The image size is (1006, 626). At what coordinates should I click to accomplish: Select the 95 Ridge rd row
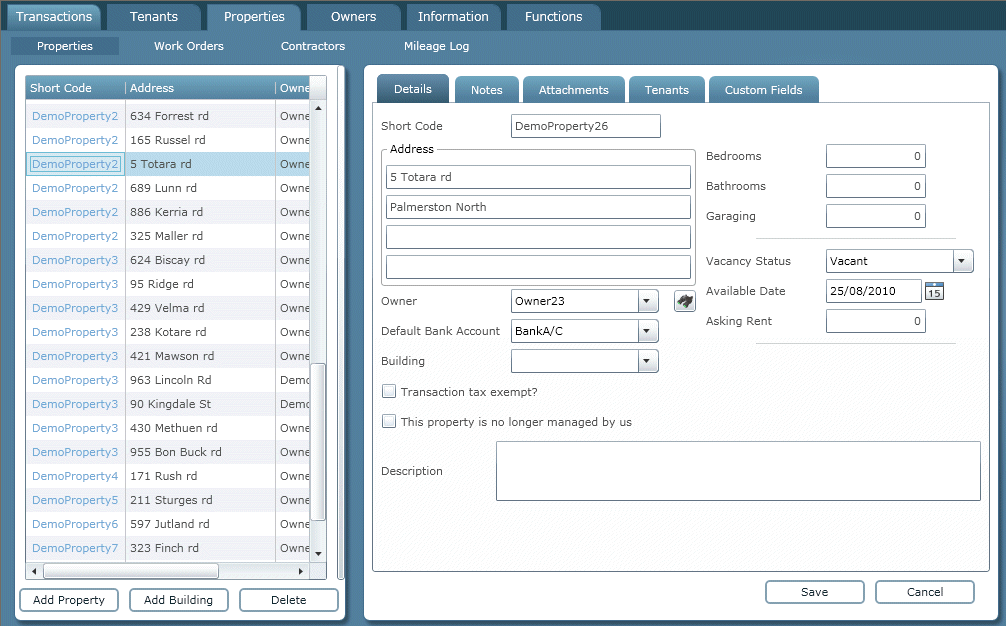coord(168,284)
